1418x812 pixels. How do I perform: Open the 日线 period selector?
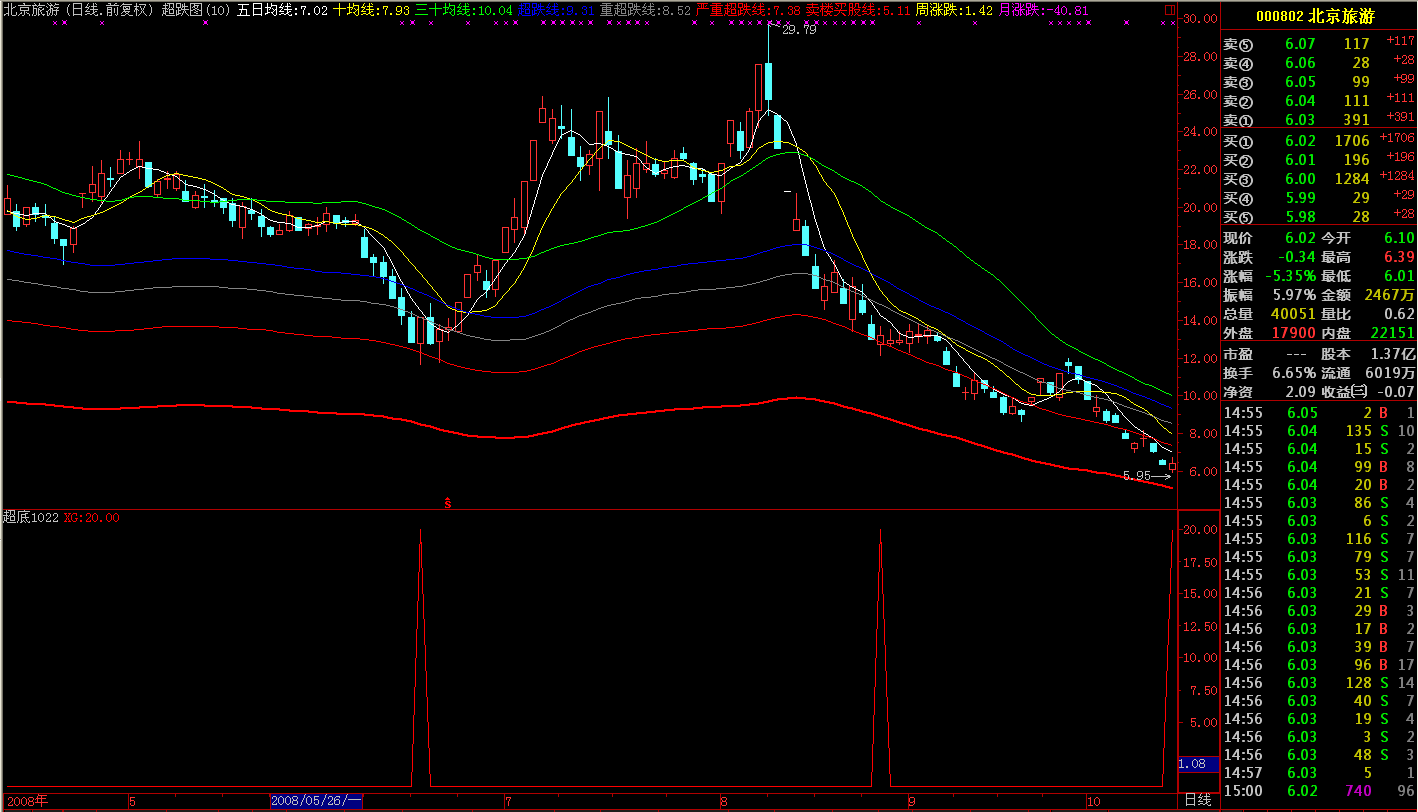click(1197, 800)
